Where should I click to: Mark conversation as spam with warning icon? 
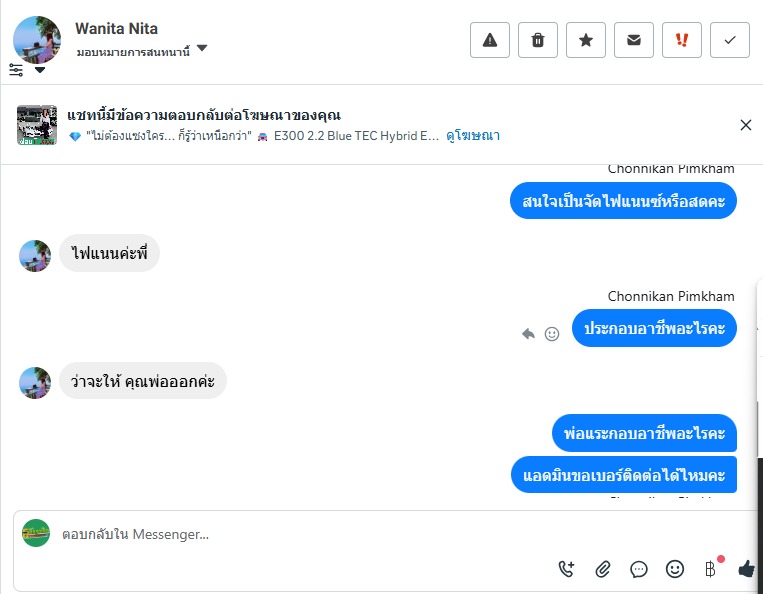click(x=490, y=40)
